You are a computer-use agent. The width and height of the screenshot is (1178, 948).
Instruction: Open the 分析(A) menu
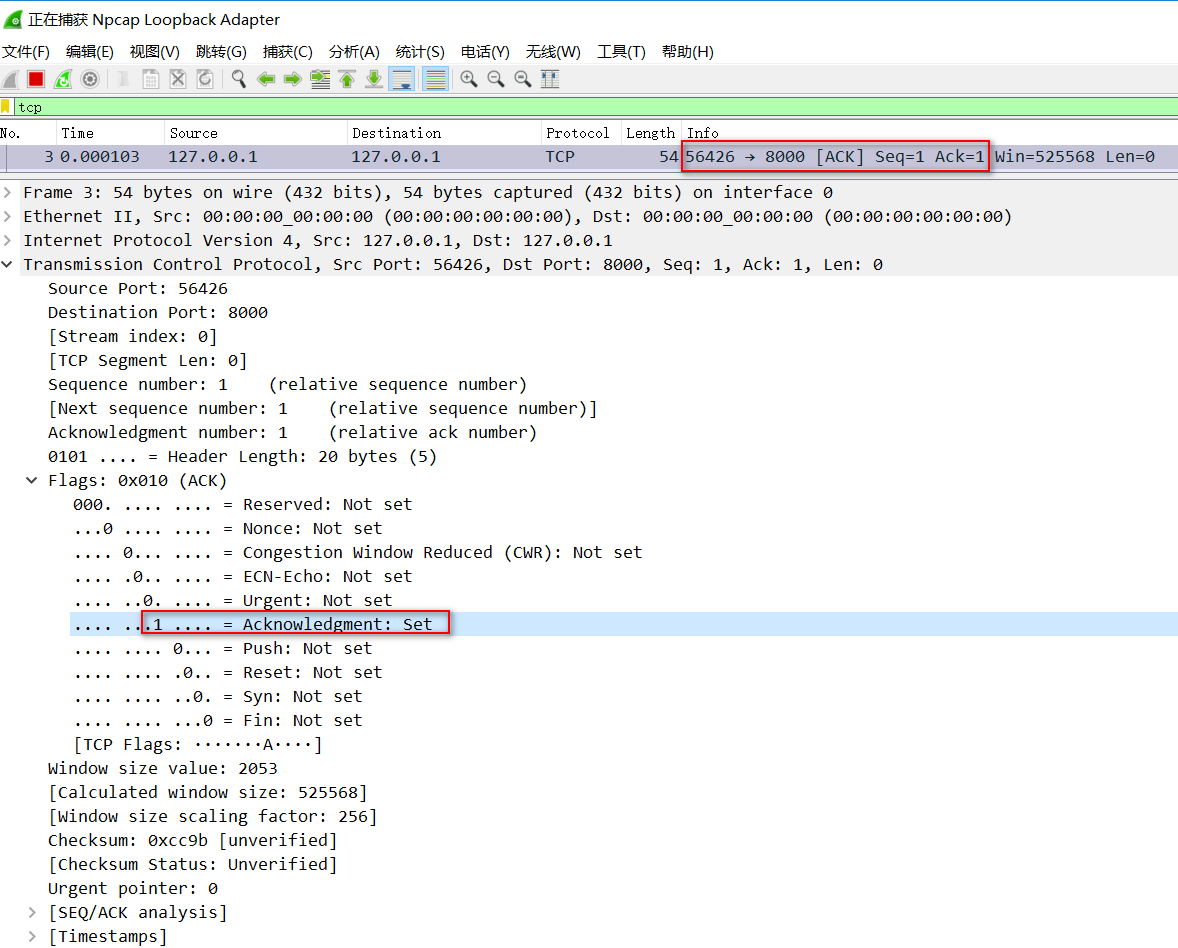click(354, 52)
